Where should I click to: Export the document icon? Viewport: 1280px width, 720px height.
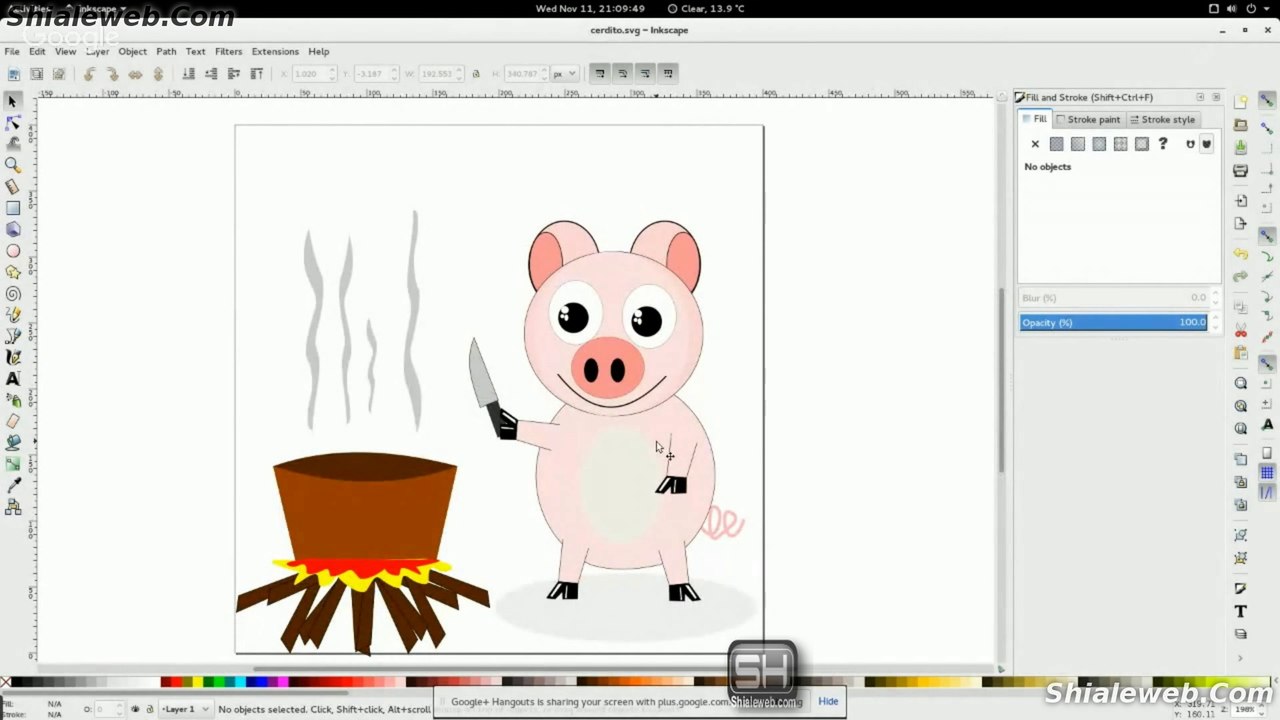click(x=1241, y=224)
